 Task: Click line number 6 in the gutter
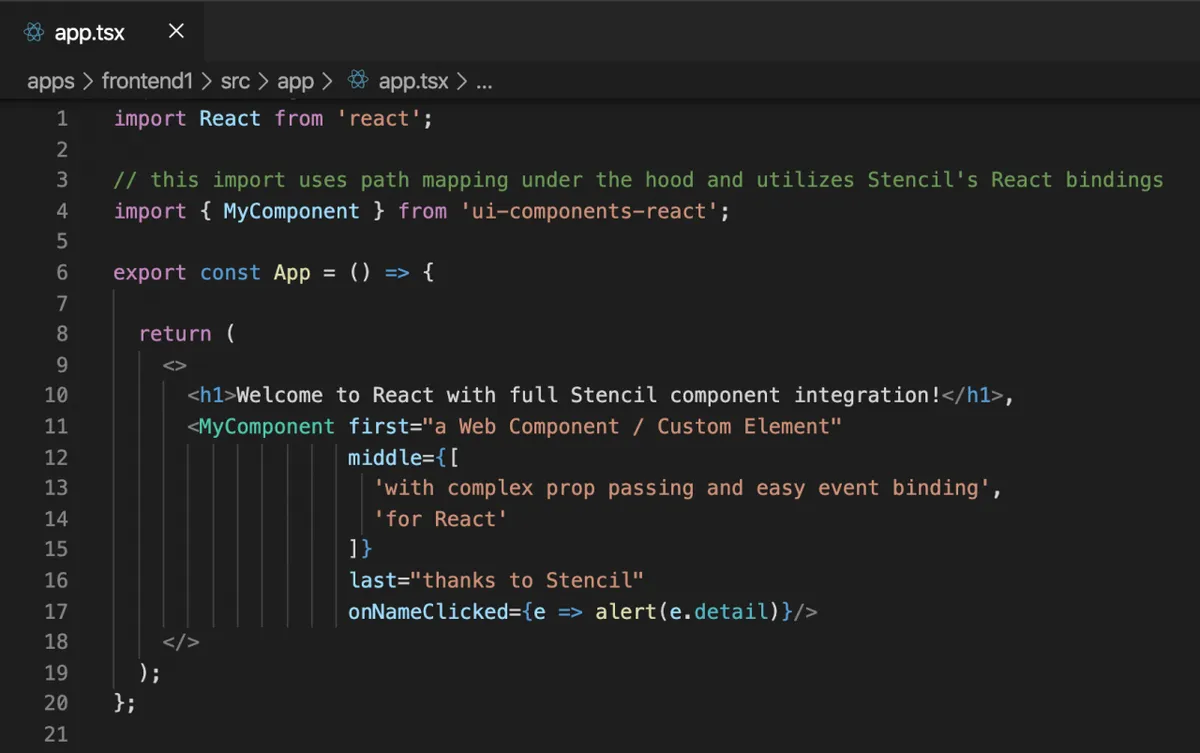tap(62, 273)
